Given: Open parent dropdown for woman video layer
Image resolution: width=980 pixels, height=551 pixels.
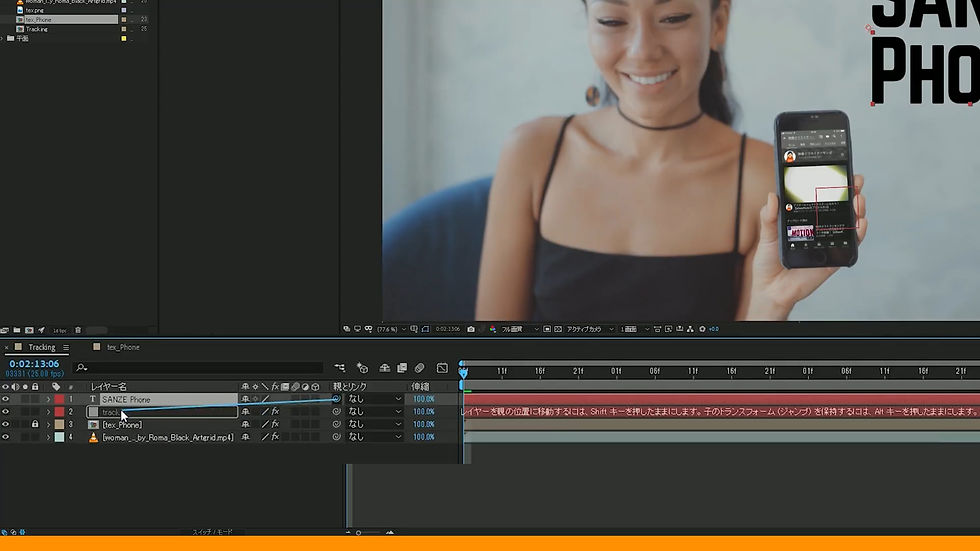Looking at the screenshot, I should click(x=375, y=437).
